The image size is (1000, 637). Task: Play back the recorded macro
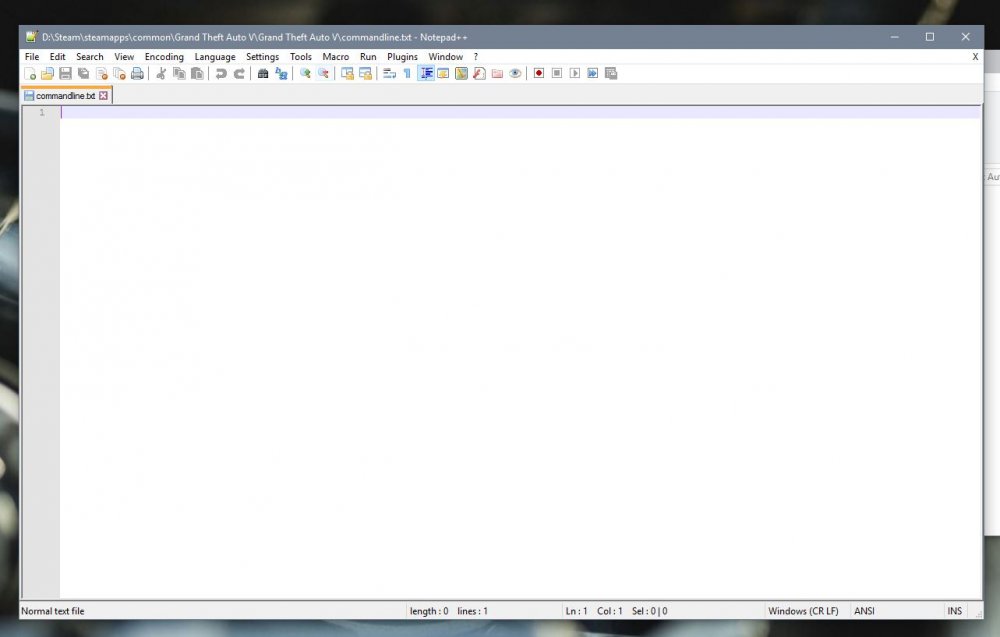coord(575,73)
